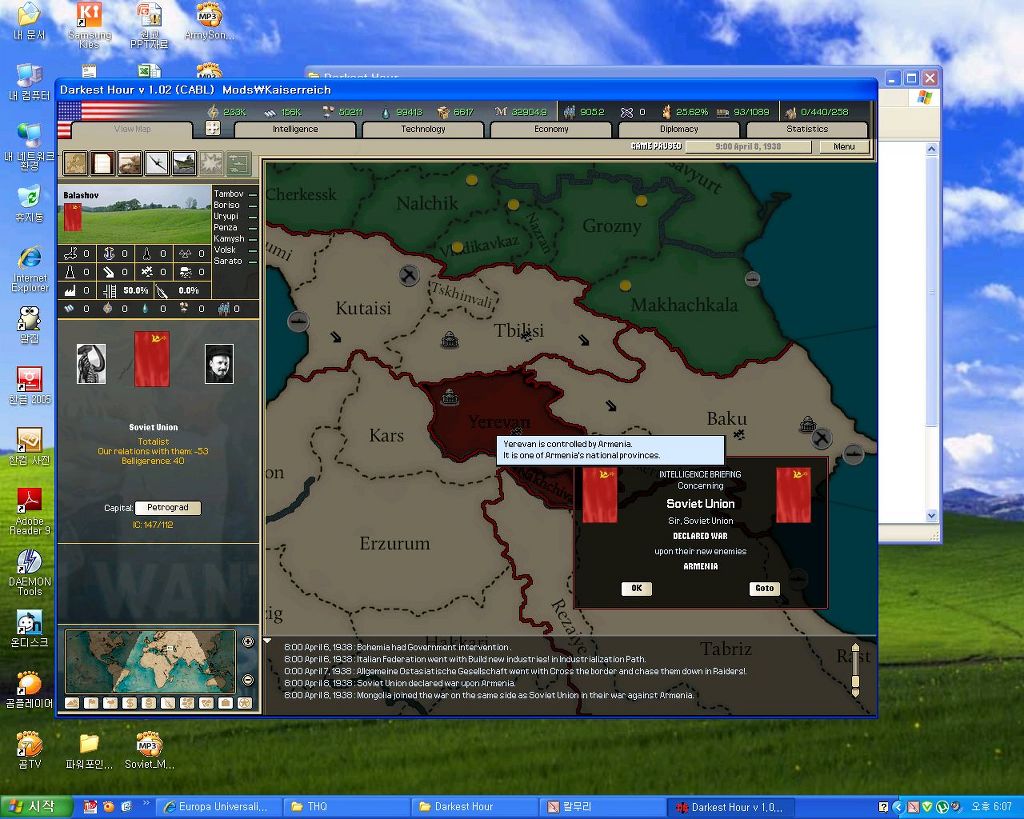Open the Technology tab
Image resolution: width=1024 pixels, height=819 pixels.
click(x=423, y=129)
